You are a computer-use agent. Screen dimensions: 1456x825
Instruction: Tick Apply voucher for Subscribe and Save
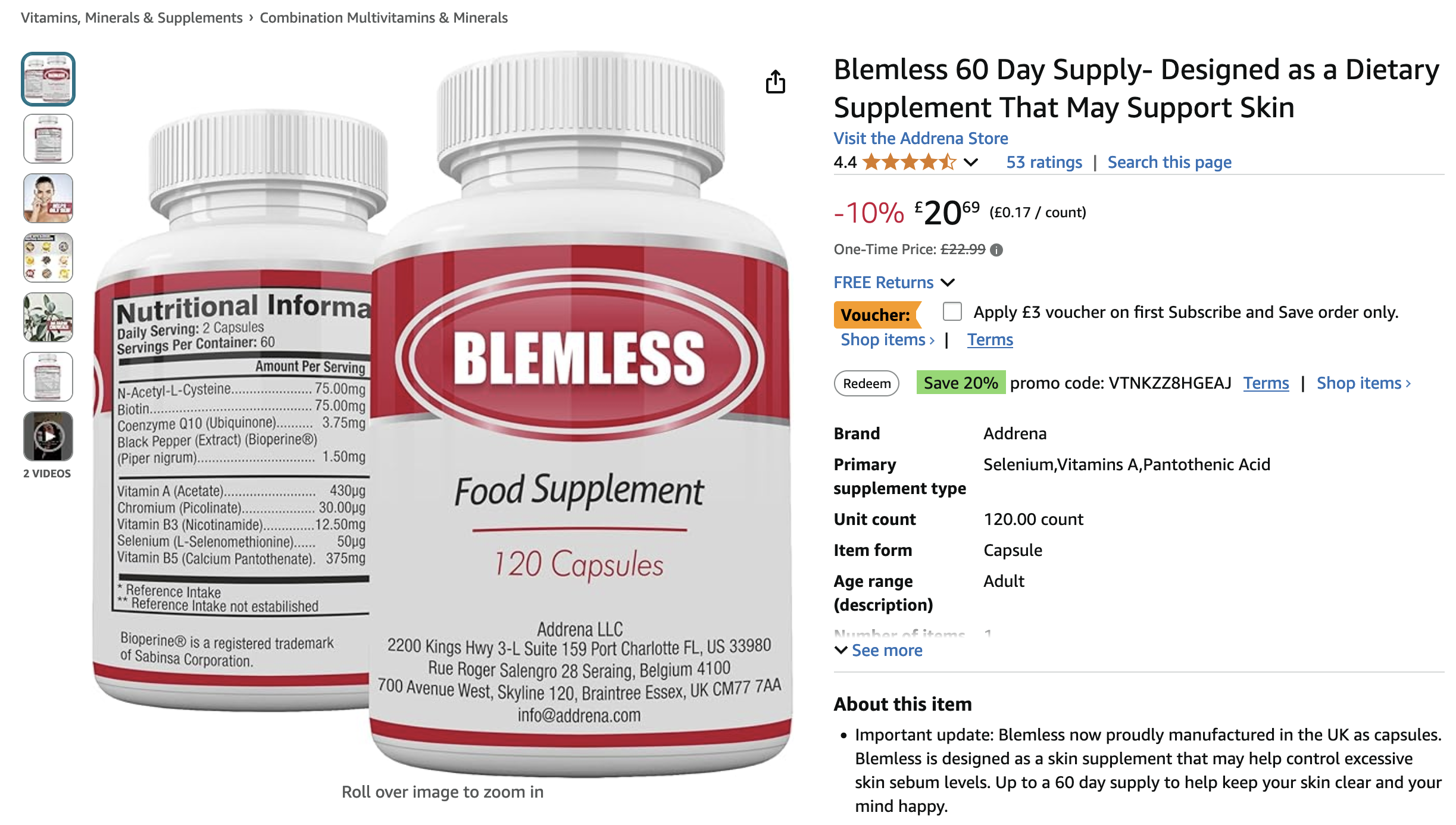coord(952,312)
